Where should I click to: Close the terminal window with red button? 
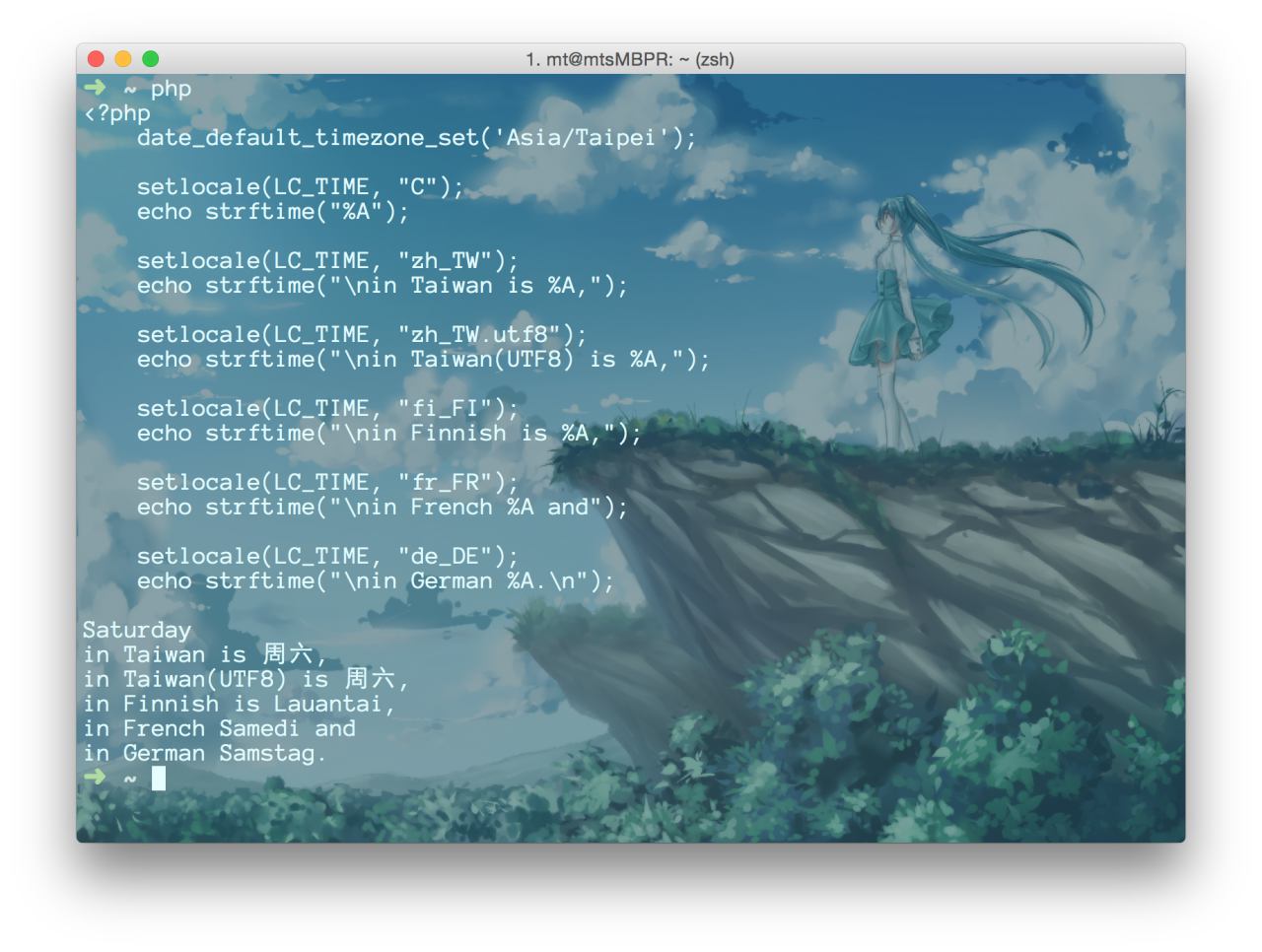point(96,59)
